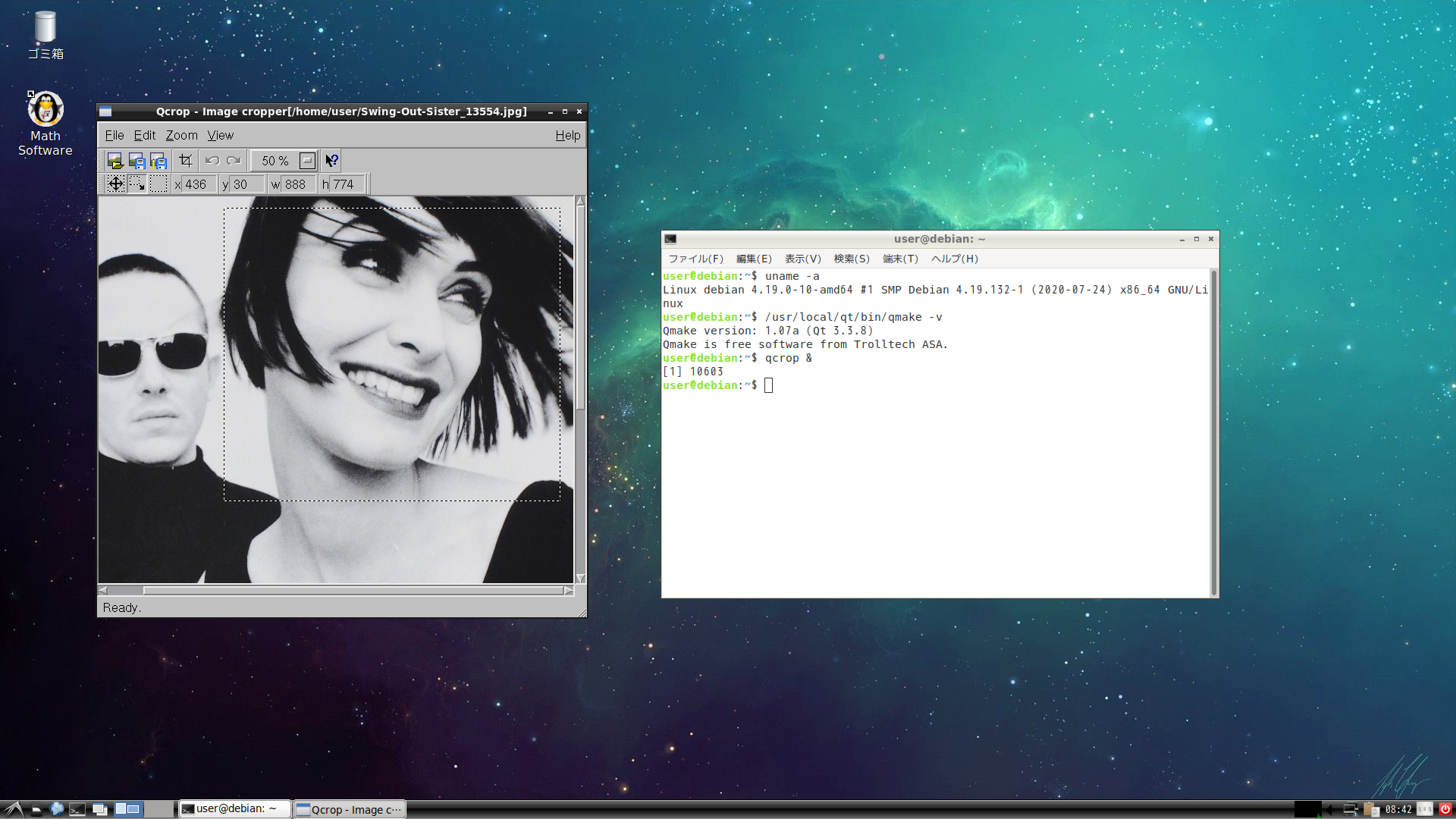
Task: Open the terminal ファイル(F) menu
Action: (x=696, y=259)
